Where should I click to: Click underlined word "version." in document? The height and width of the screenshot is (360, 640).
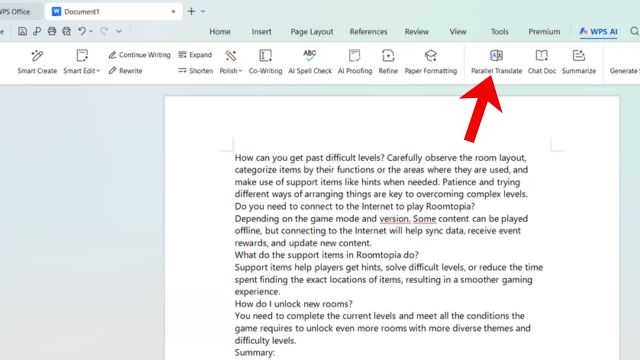click(x=395, y=218)
